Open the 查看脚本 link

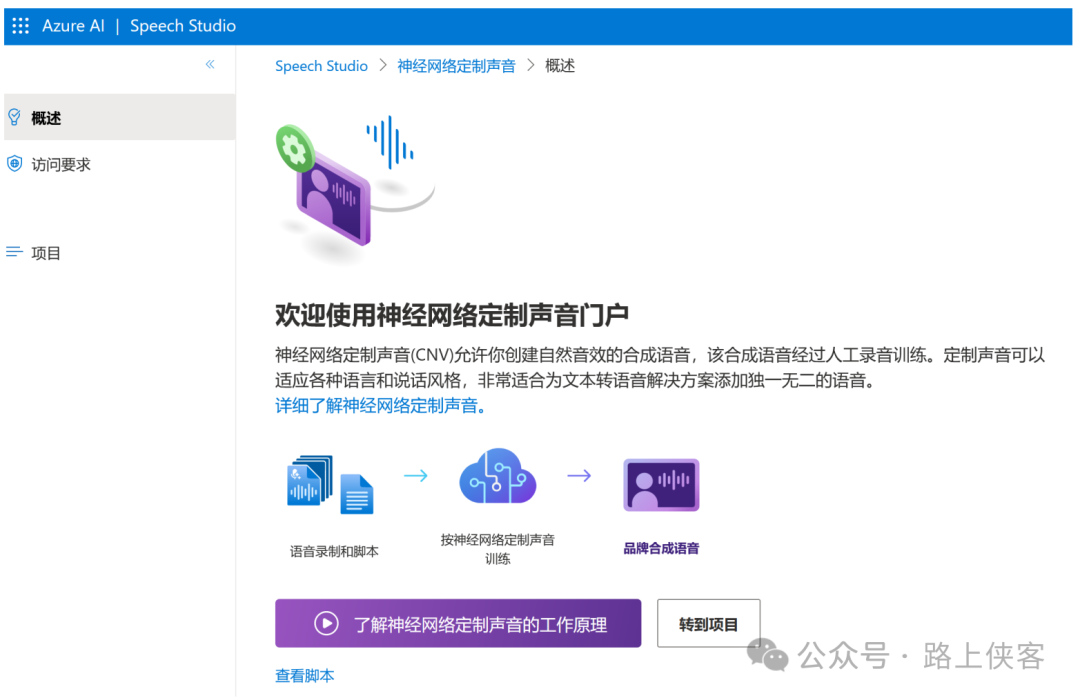(304, 676)
